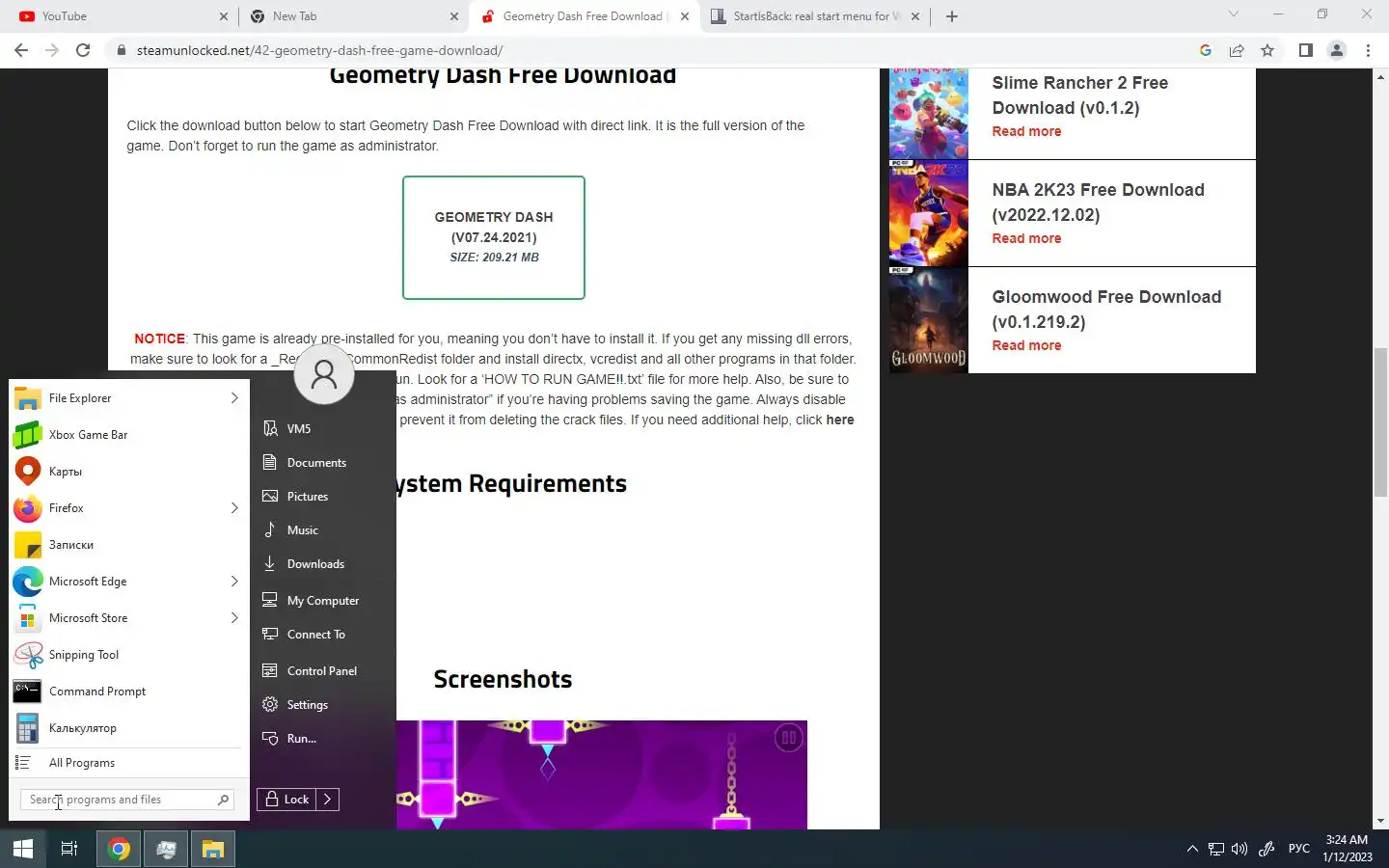
Task: Expand File Explorer jump list arrow
Action: tap(234, 398)
